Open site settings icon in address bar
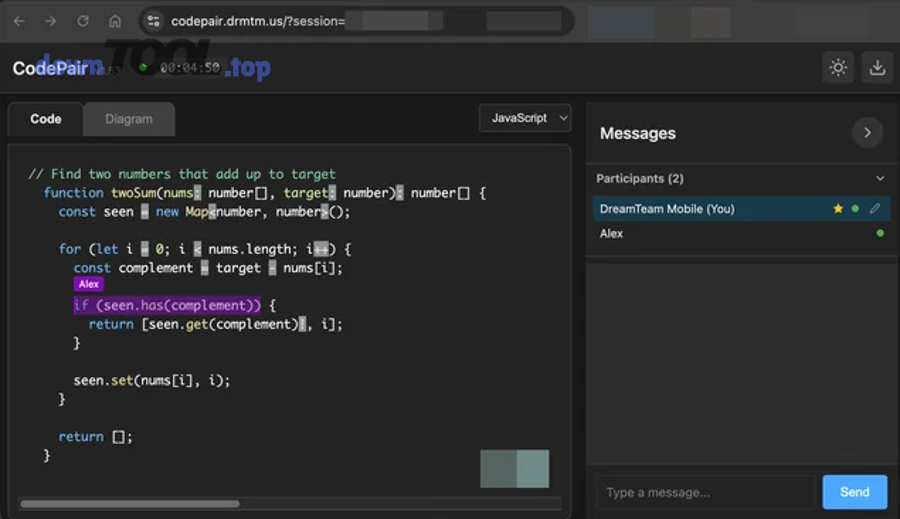The height and width of the screenshot is (519, 900). tap(153, 21)
